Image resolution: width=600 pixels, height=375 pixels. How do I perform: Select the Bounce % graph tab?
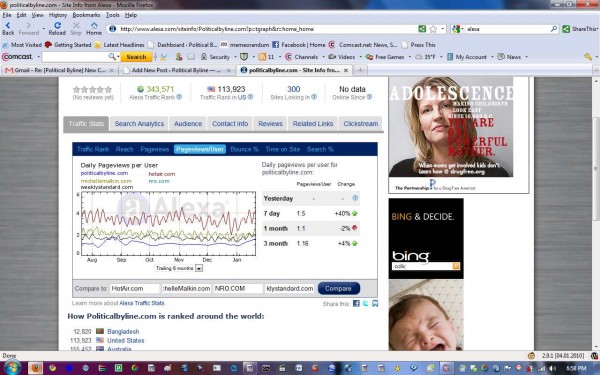click(245, 149)
